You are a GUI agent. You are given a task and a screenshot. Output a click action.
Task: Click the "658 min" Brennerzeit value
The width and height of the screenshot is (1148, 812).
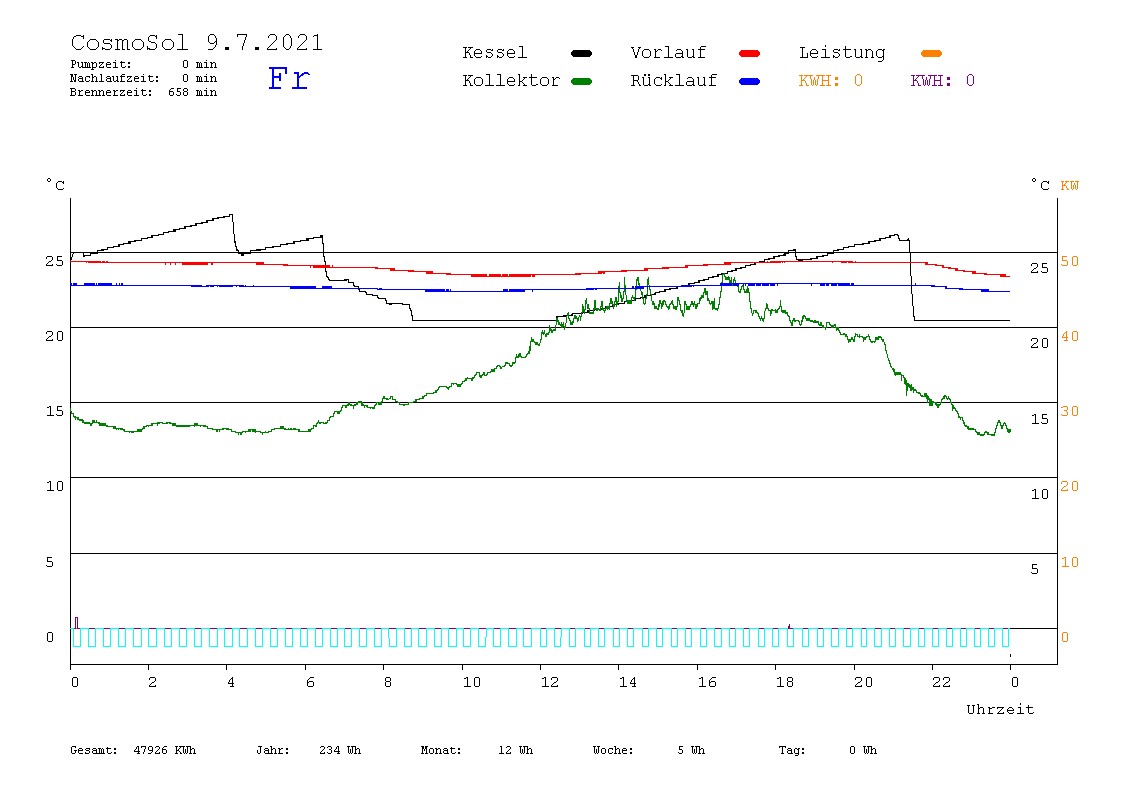tap(193, 92)
